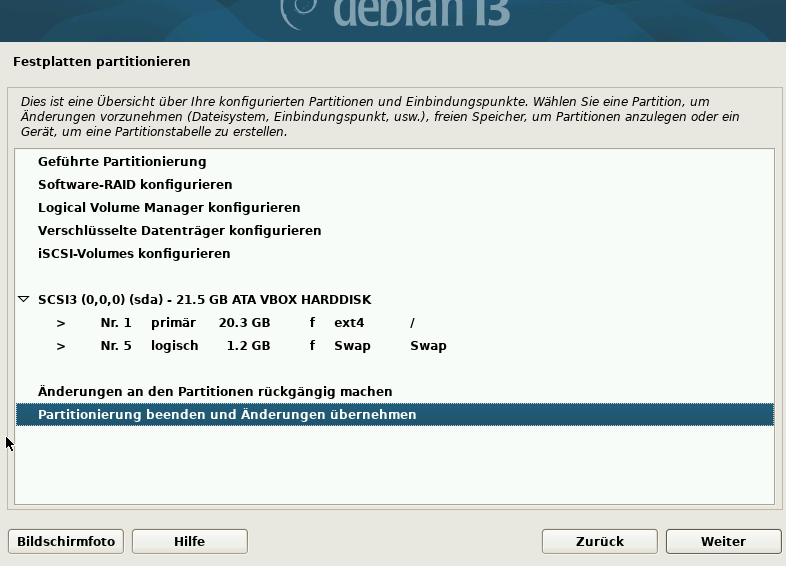Click the arrow marker before Nr. 5

(x=61, y=346)
